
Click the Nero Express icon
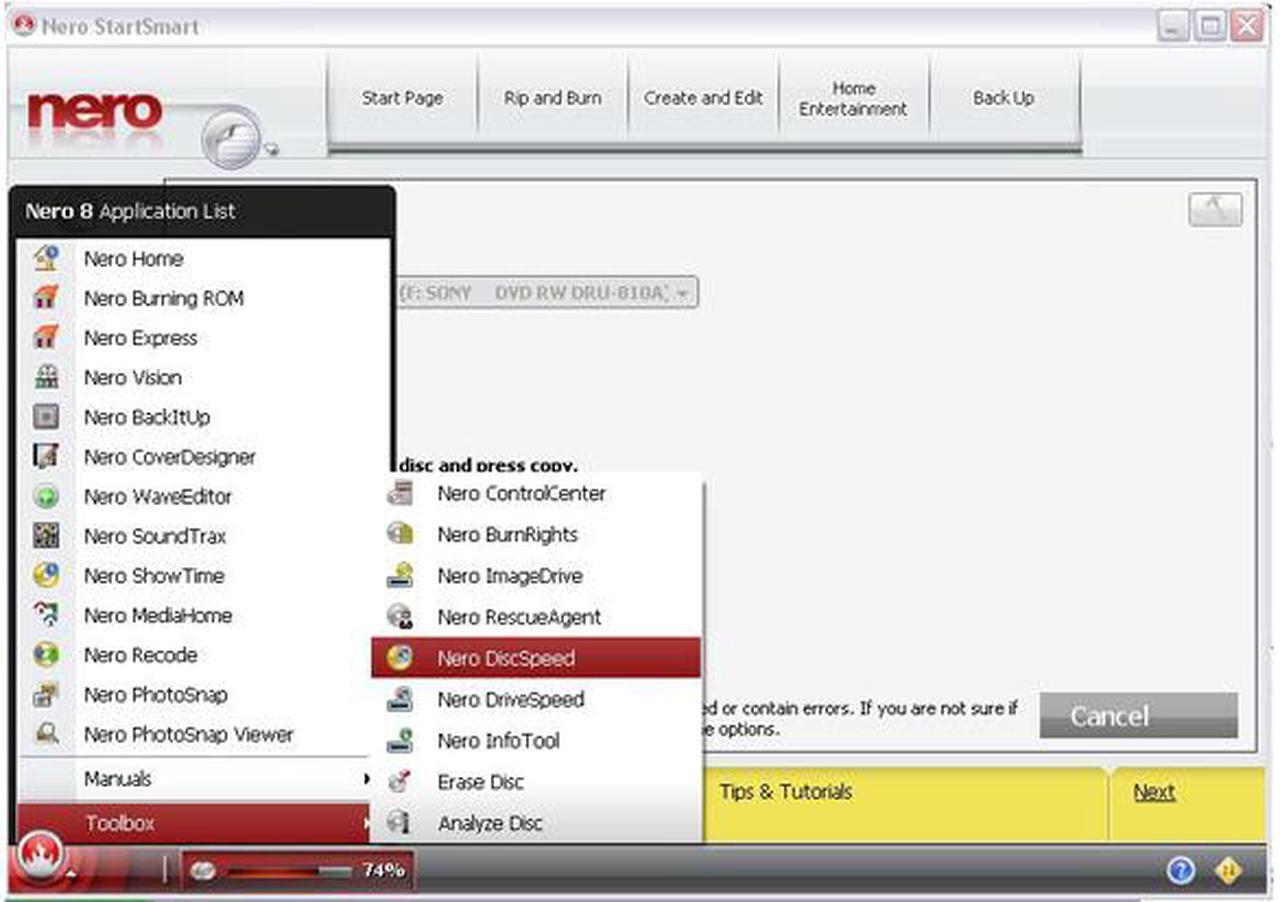46,338
